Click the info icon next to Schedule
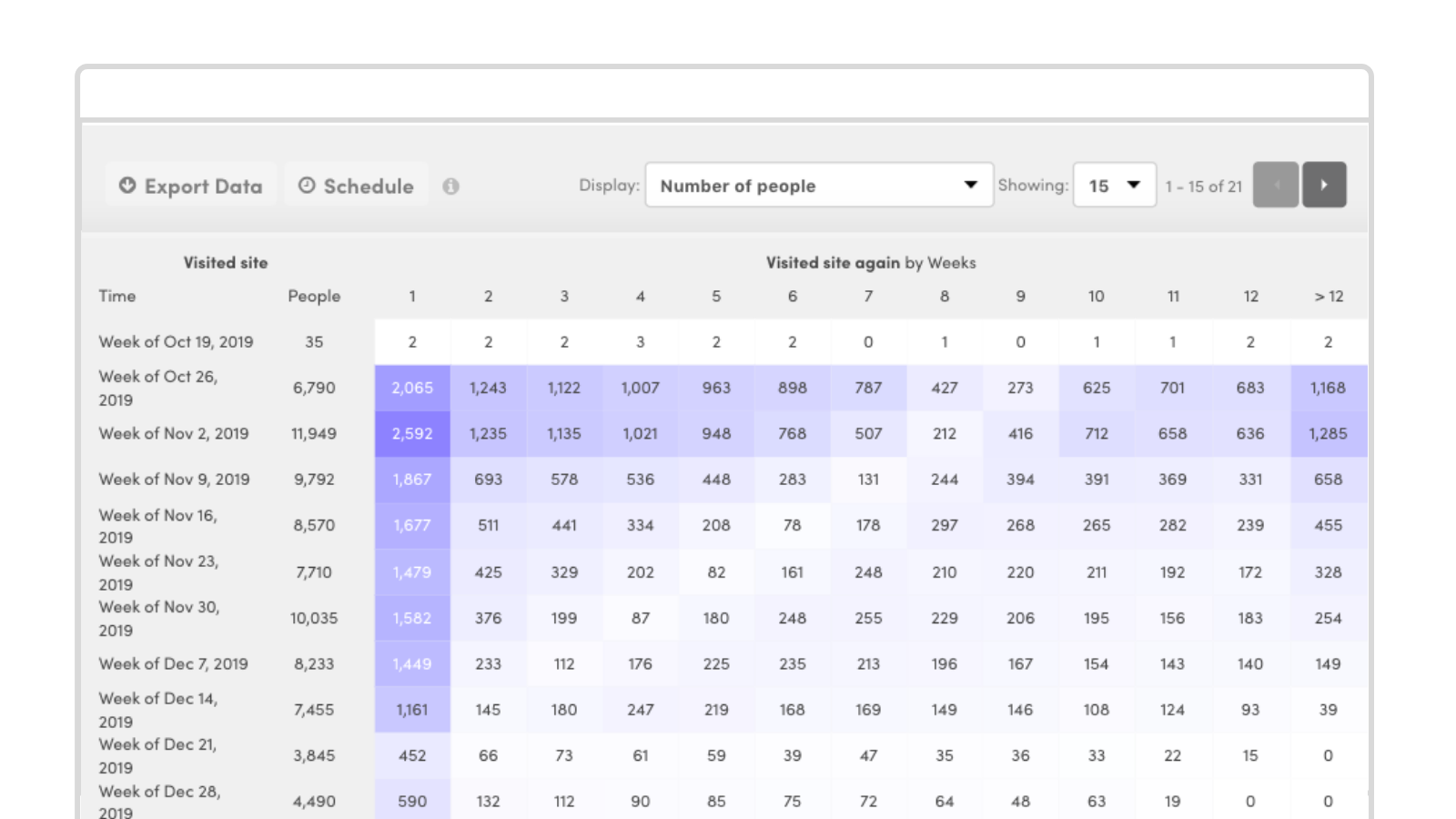Image resolution: width=1456 pixels, height=819 pixels. tap(452, 186)
